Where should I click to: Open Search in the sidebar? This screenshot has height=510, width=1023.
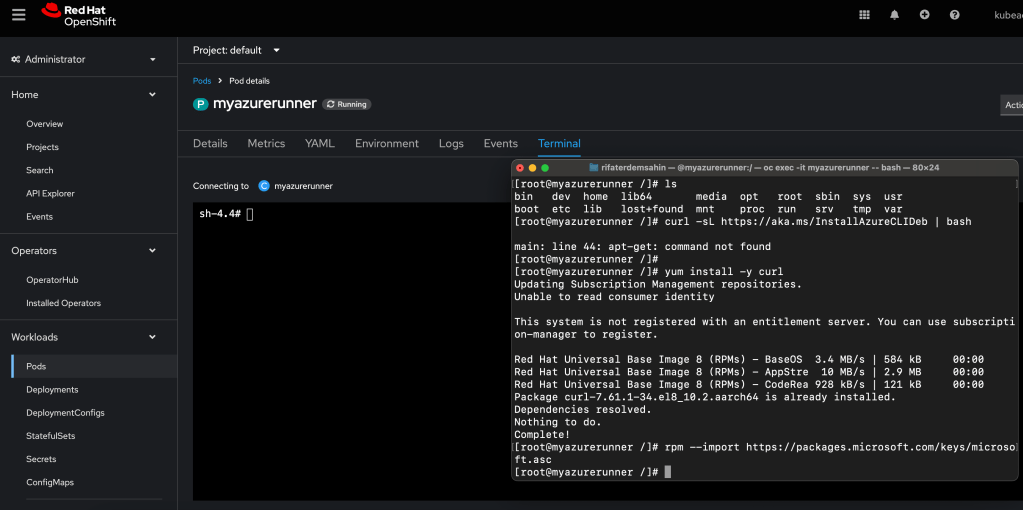pyautogui.click(x=40, y=170)
